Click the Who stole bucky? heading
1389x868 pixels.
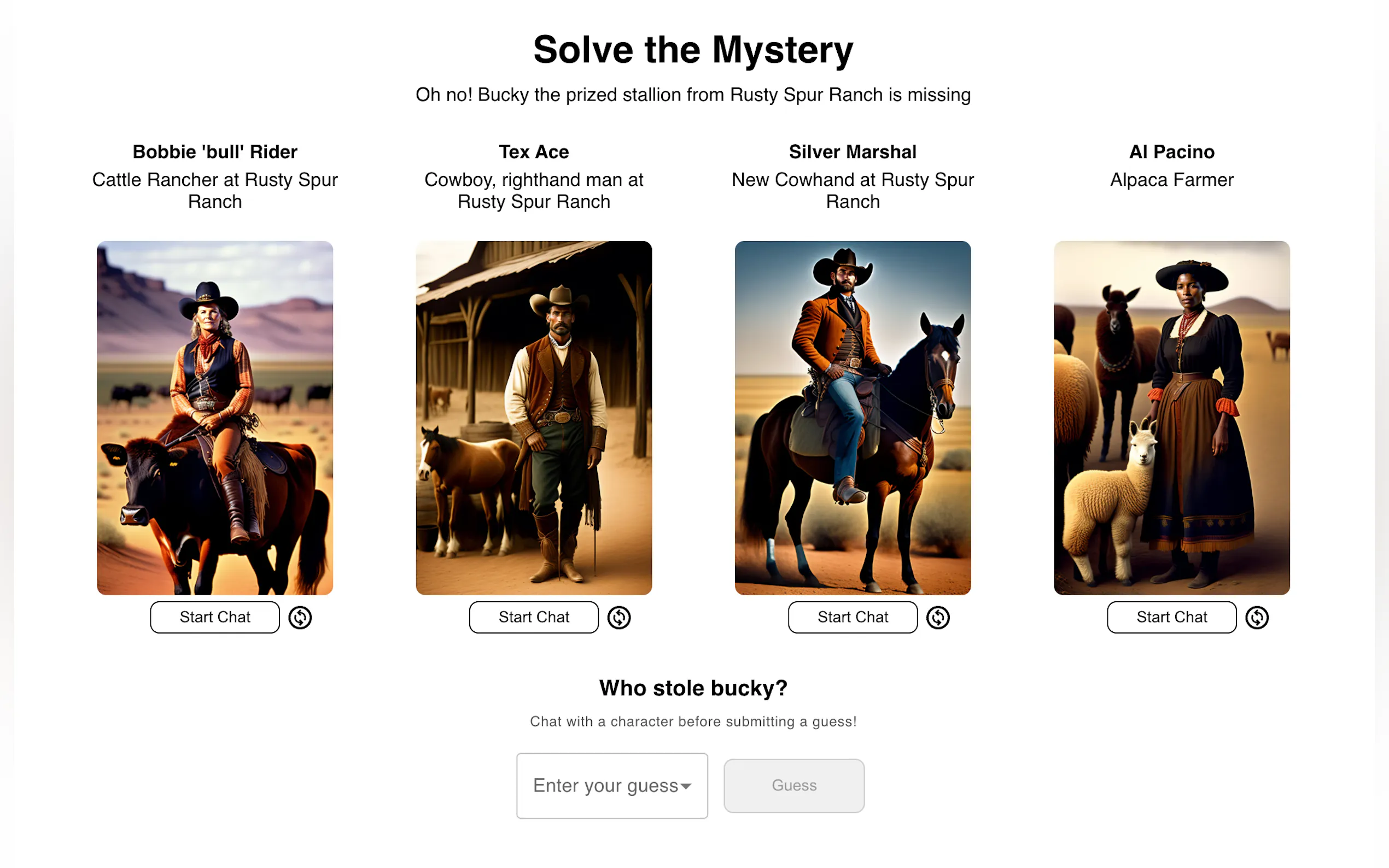[693, 688]
